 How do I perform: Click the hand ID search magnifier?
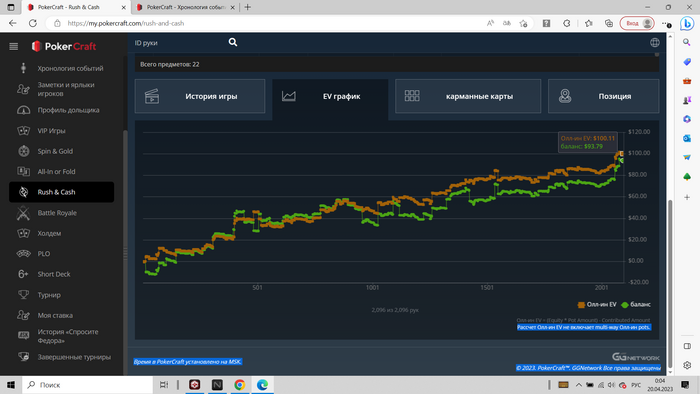point(233,42)
